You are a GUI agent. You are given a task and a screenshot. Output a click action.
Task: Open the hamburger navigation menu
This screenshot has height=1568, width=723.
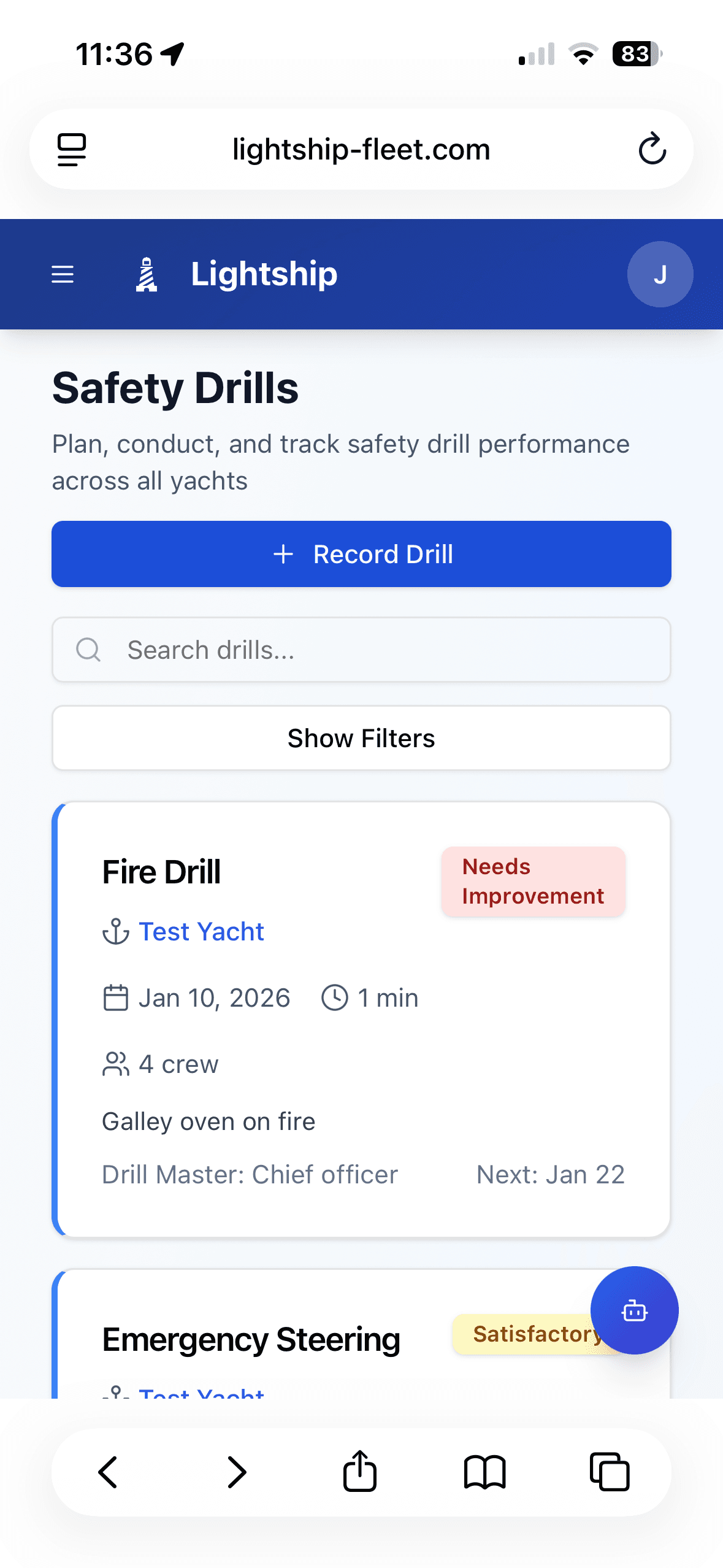coord(63,274)
